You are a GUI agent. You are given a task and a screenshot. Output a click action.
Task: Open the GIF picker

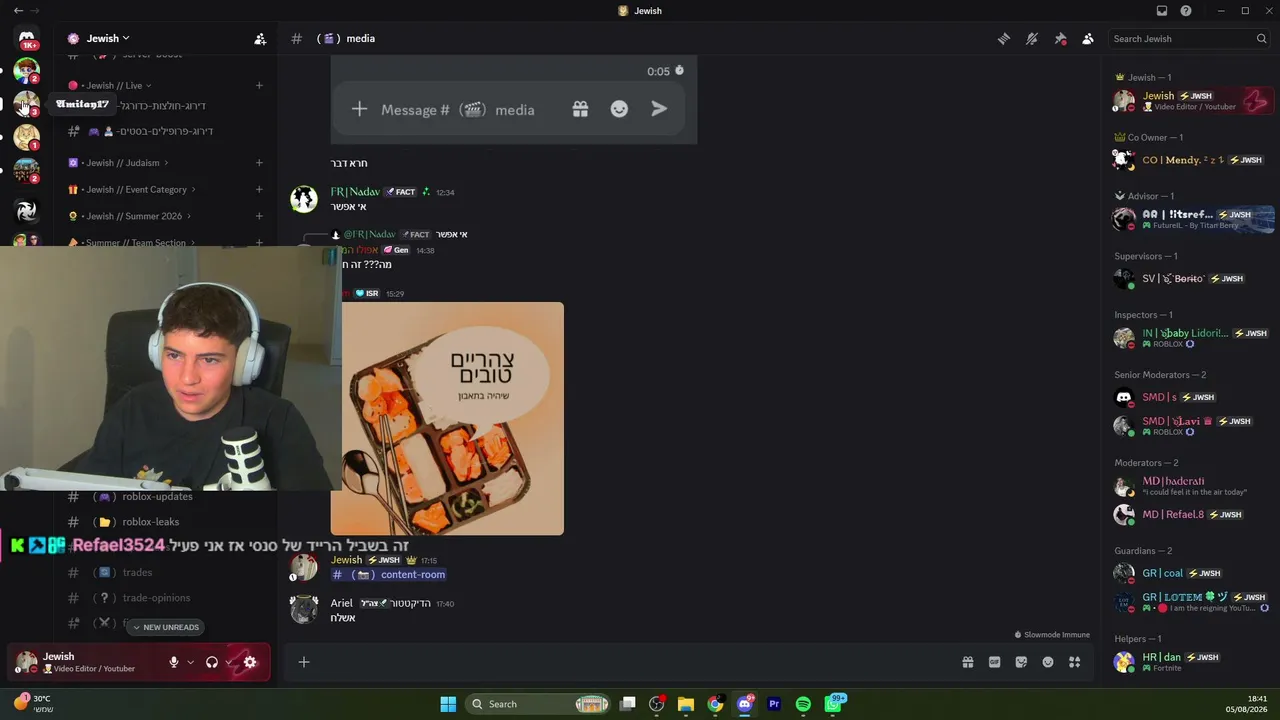[994, 662]
